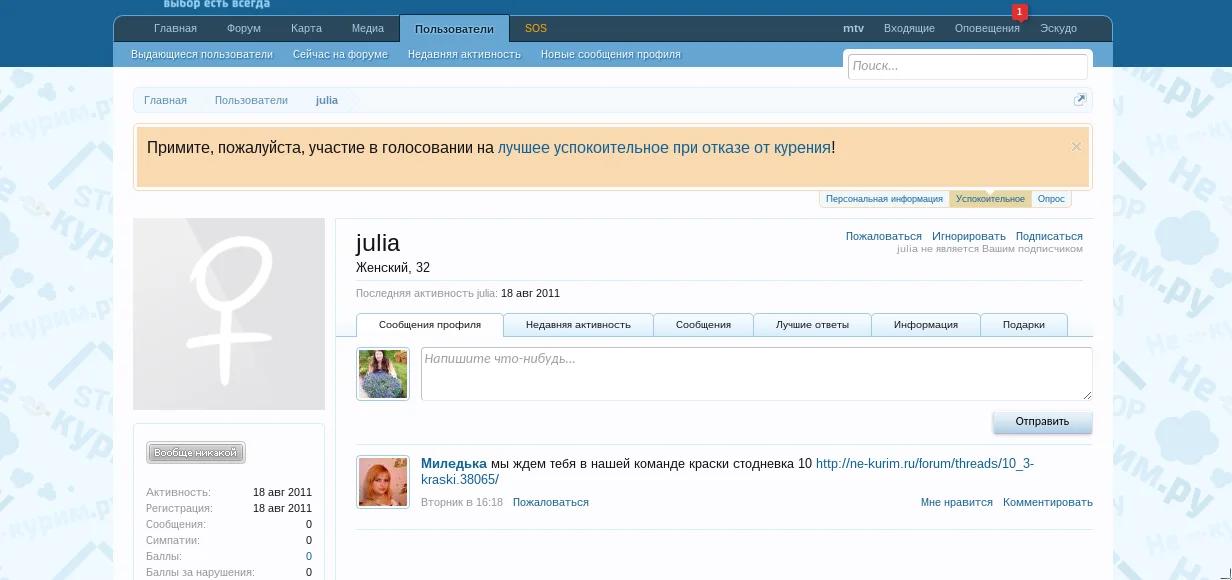Viewport: 1232px width, 580px height.
Task: Switch to the Недавняя активность profile tab
Action: (x=578, y=325)
